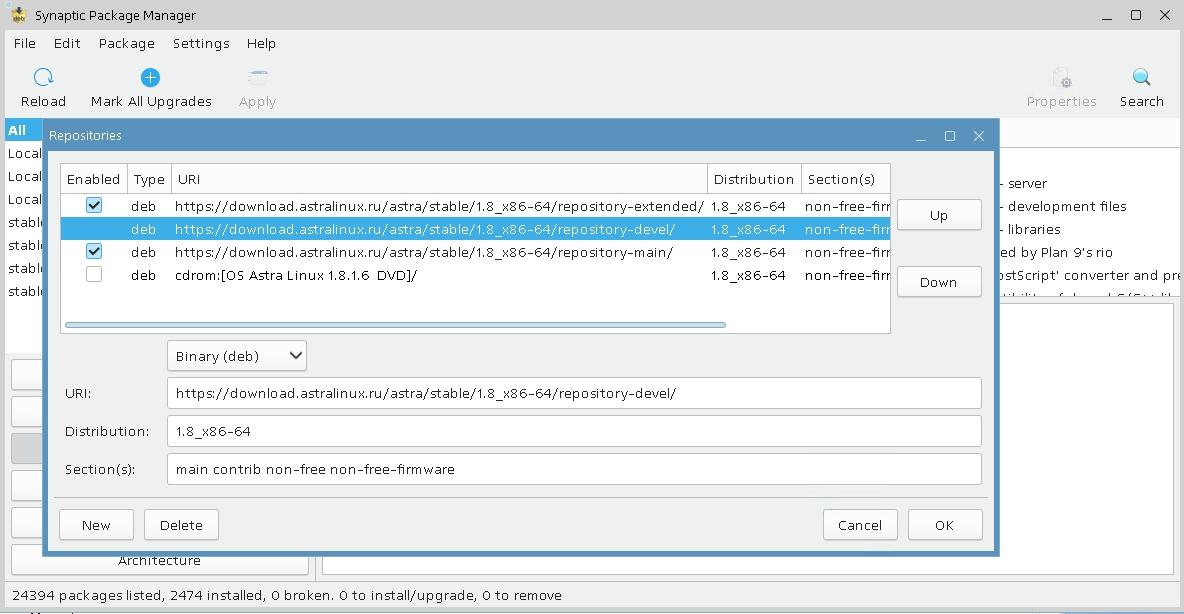Maximize the Synaptic Package Manager window
The image size is (1184, 614).
(1136, 15)
